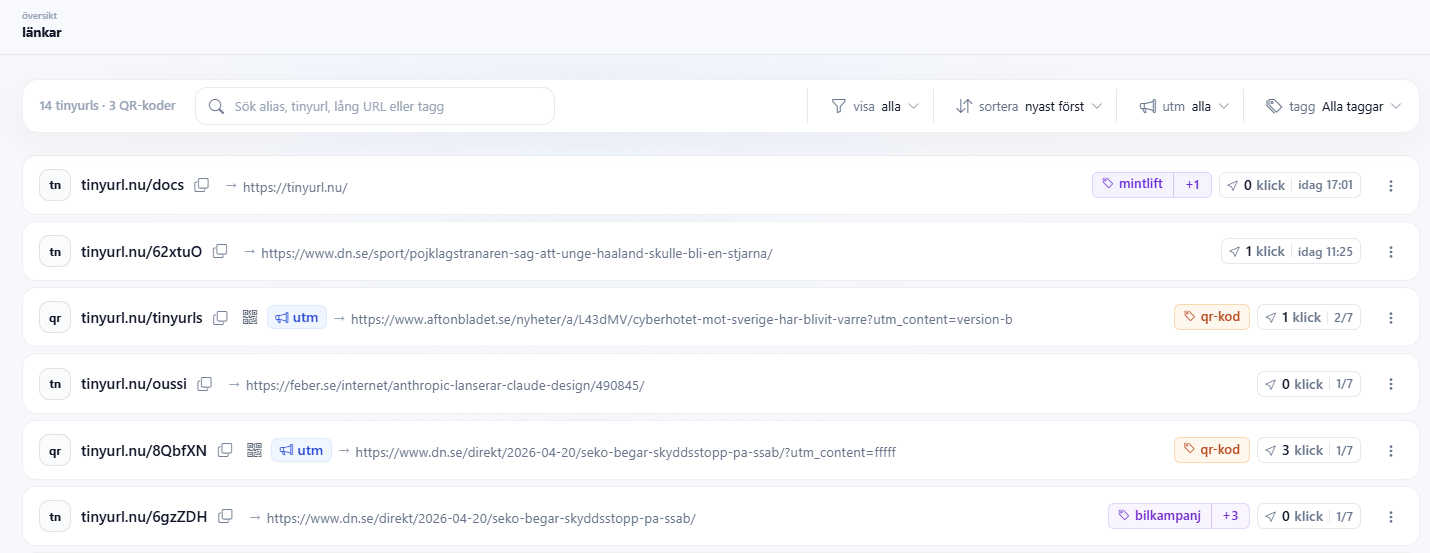Screen dimensions: 1430x553
Task: Focus the search alias or URL field
Action: coord(375,106)
